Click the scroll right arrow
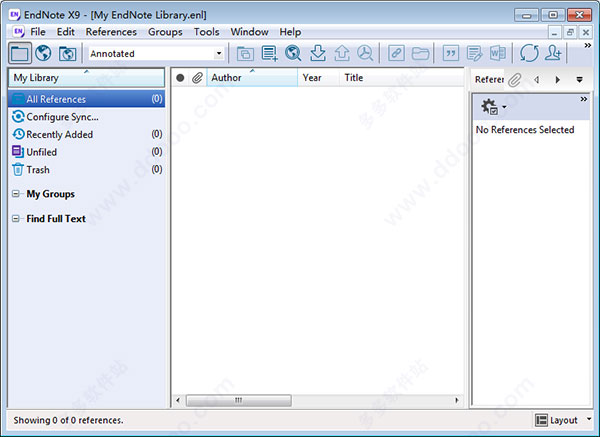The height and width of the screenshot is (437, 600). (x=457, y=400)
